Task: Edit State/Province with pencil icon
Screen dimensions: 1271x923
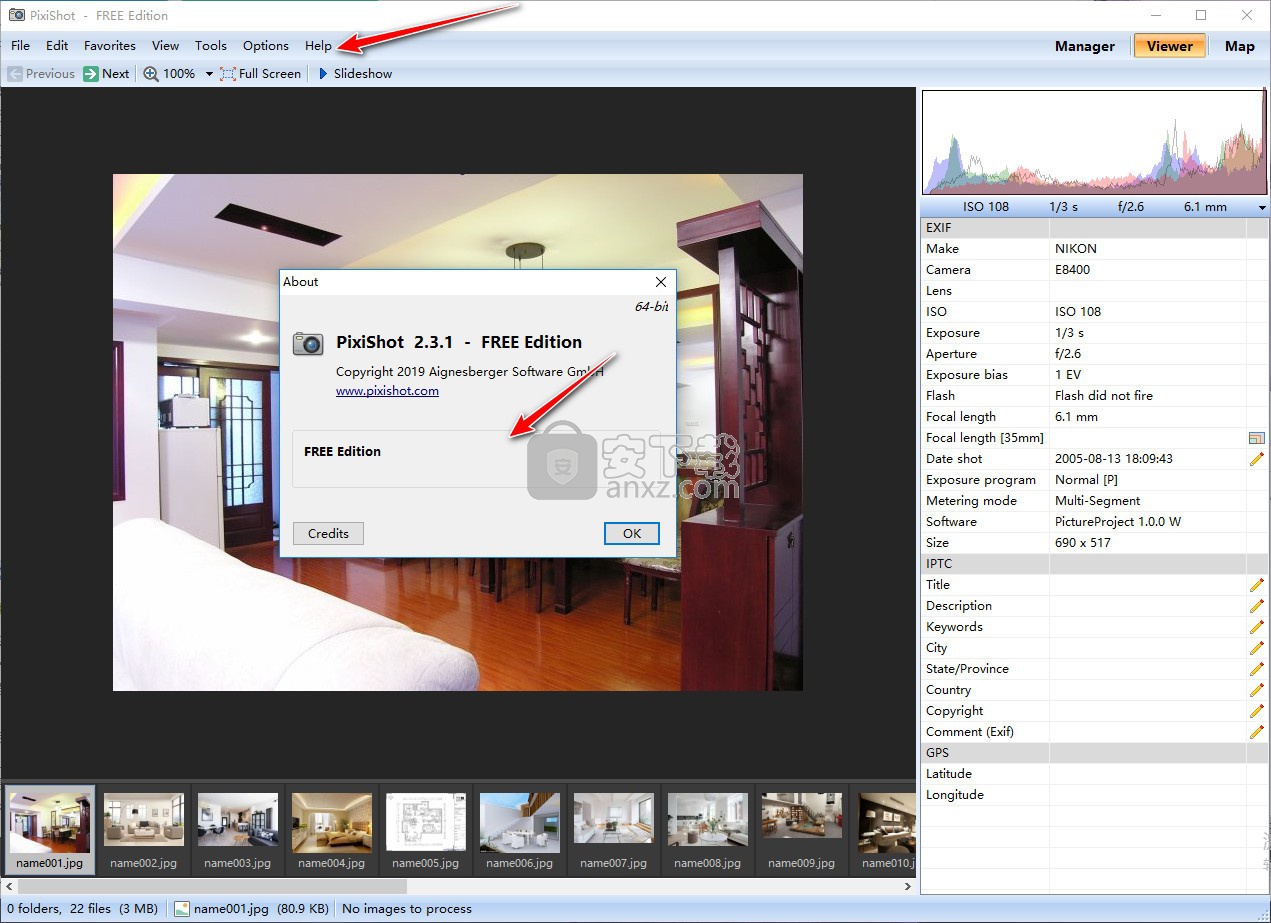Action: pyautogui.click(x=1257, y=669)
